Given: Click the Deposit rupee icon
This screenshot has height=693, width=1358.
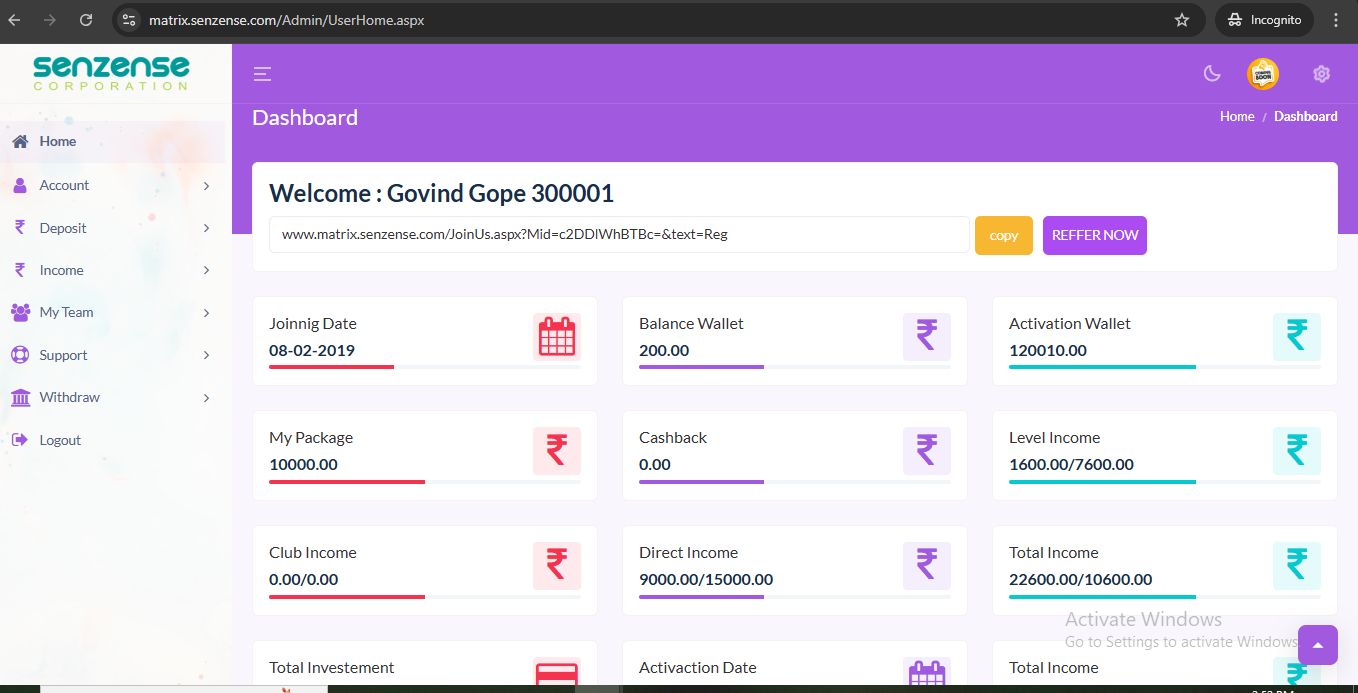Looking at the screenshot, I should point(20,228).
